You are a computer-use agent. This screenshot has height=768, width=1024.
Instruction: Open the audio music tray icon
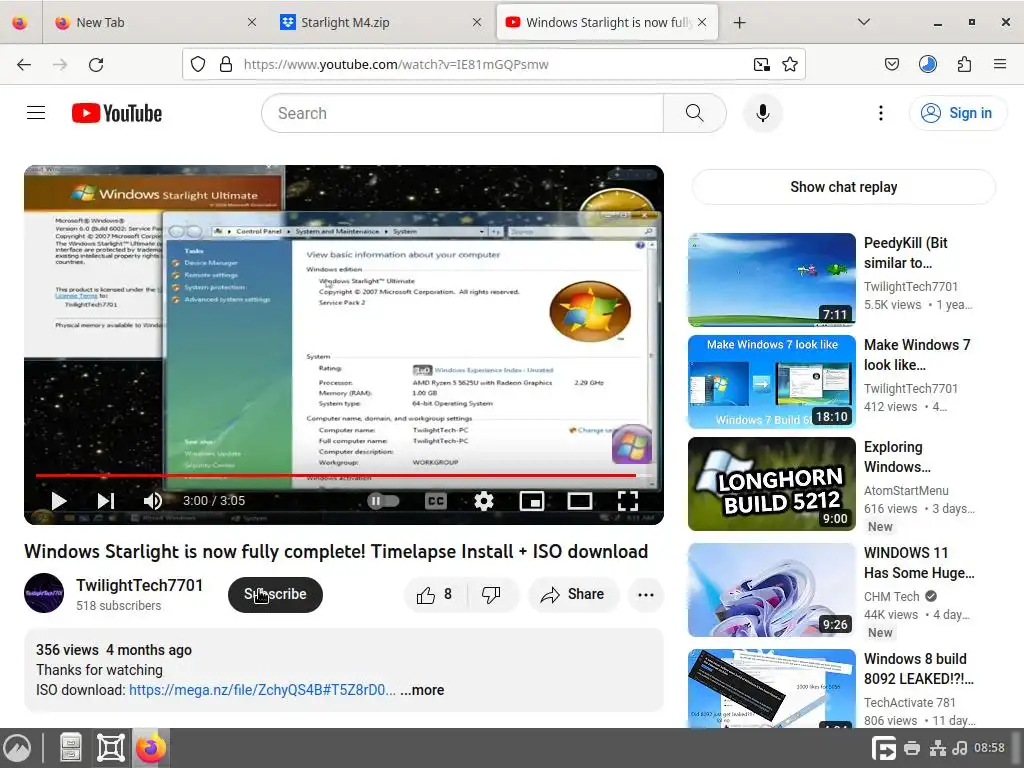tap(959, 748)
